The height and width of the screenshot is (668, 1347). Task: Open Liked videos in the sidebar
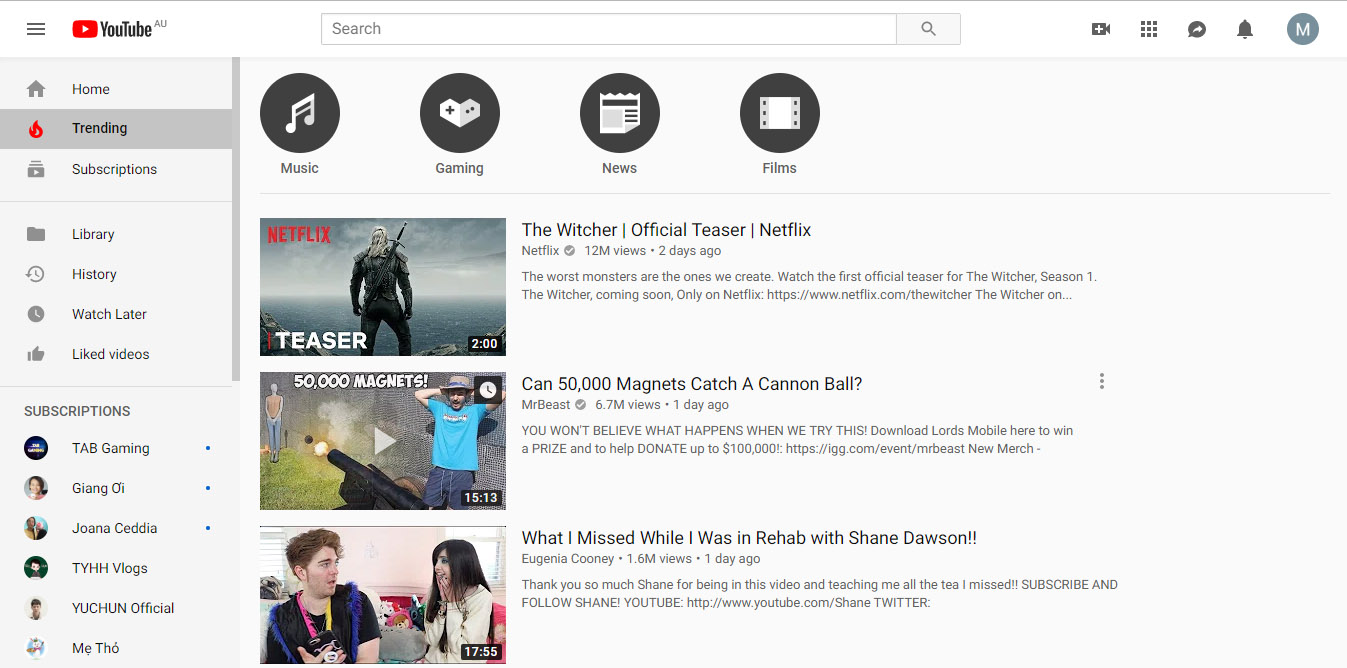pyautogui.click(x=116, y=354)
